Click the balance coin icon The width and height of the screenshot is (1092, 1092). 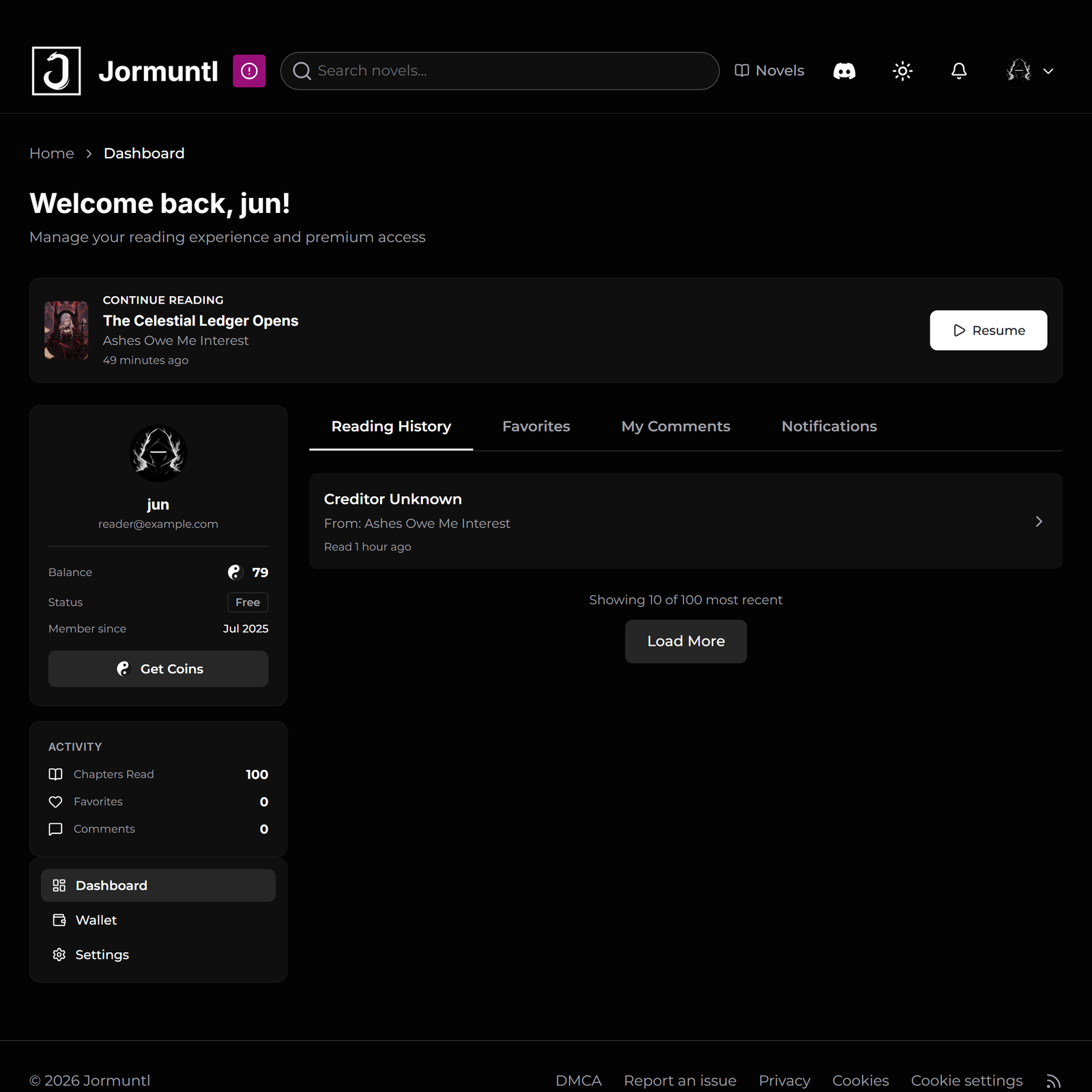[235, 572]
